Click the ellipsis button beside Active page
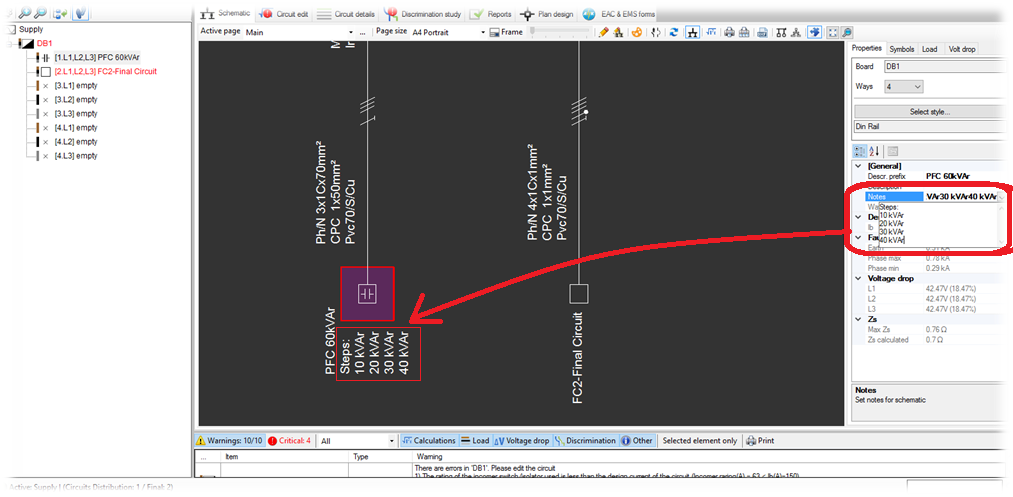The image size is (1013, 497). click(x=362, y=32)
